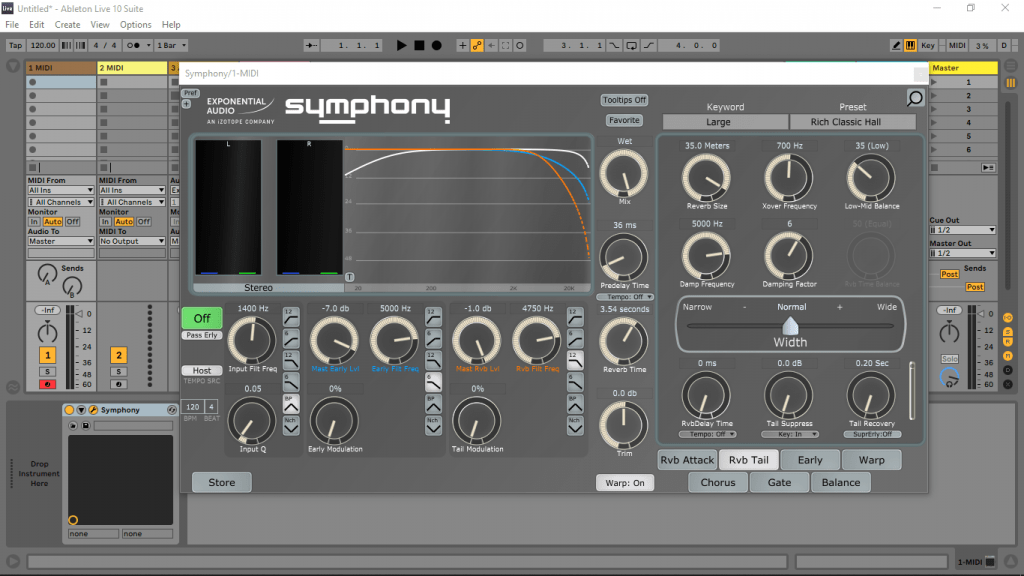
Task: Launch Master scene 1
Action: tap(935, 82)
